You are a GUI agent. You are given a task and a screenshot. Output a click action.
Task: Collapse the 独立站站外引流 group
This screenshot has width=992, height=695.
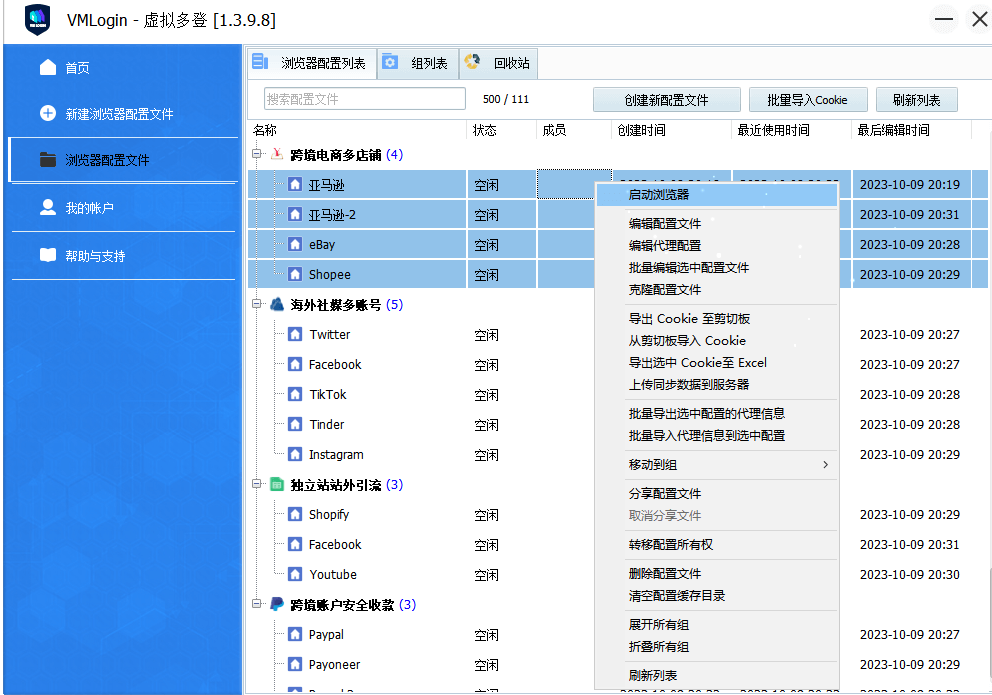pos(257,484)
